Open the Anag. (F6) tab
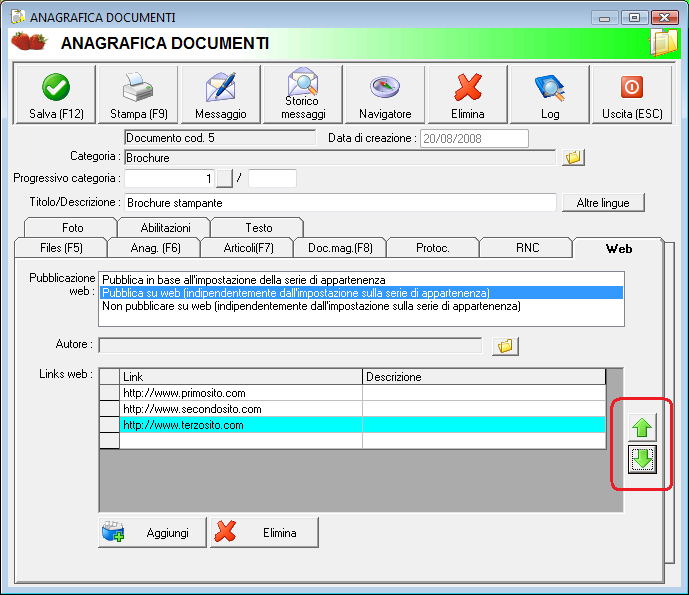Viewport: 689px width, 595px height. click(x=155, y=248)
